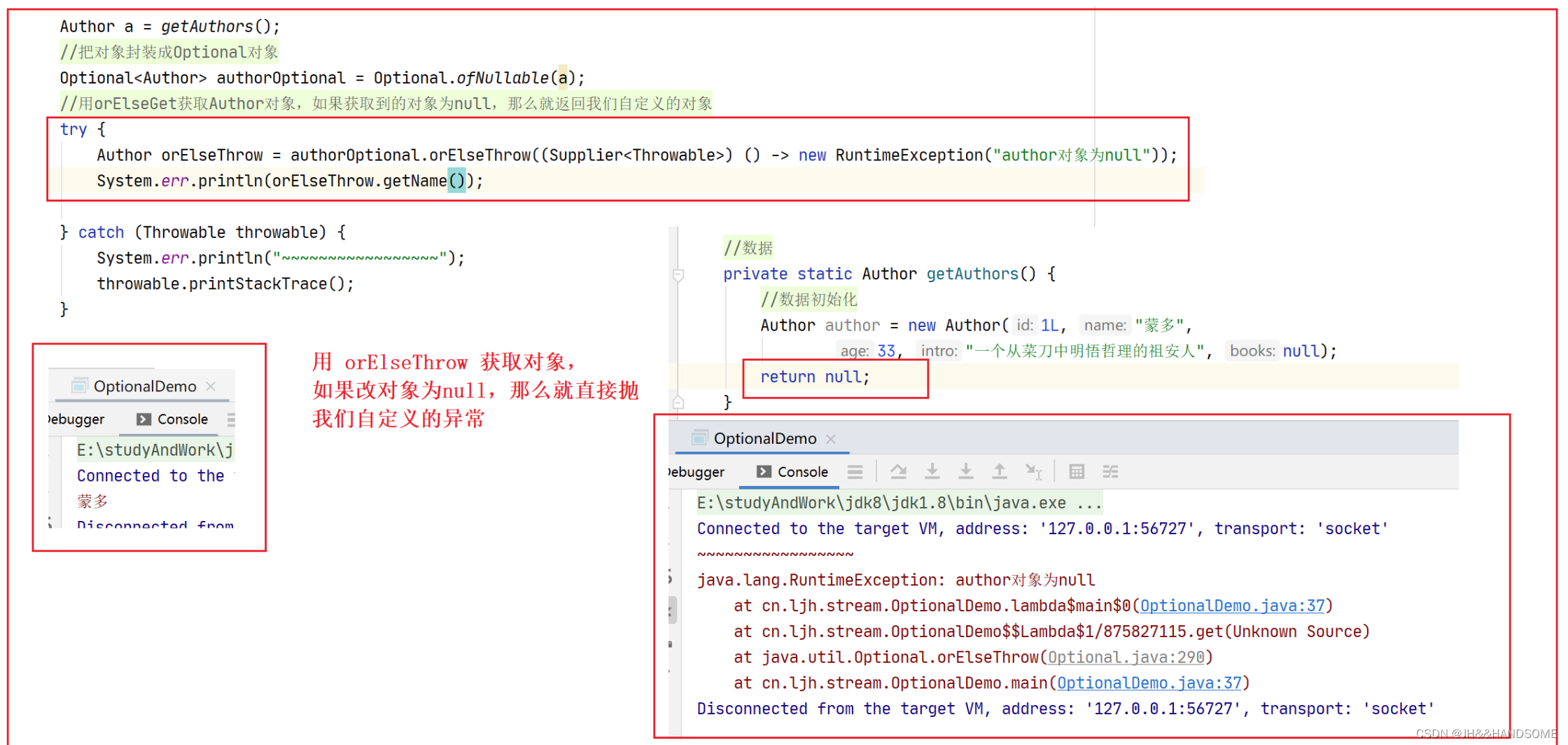Image resolution: width=1568 pixels, height=745 pixels.
Task: Click the Force Step Into icon
Action: click(966, 472)
